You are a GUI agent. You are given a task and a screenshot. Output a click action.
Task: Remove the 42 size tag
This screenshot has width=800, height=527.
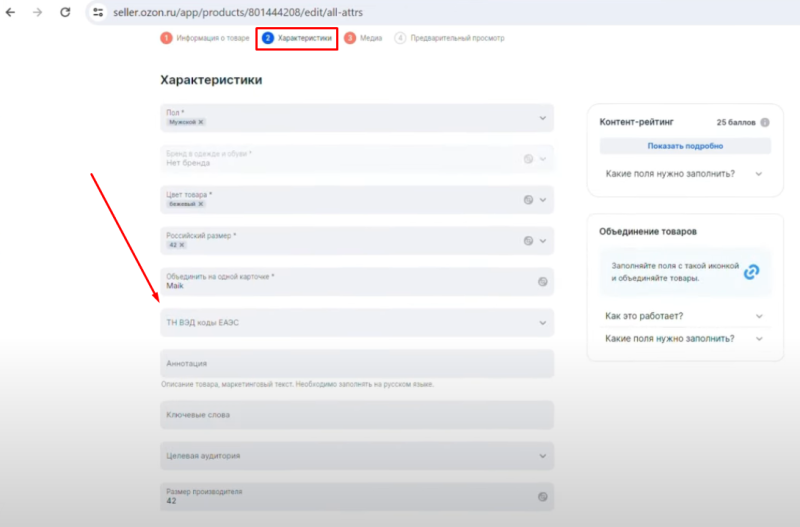pyautogui.click(x=182, y=244)
